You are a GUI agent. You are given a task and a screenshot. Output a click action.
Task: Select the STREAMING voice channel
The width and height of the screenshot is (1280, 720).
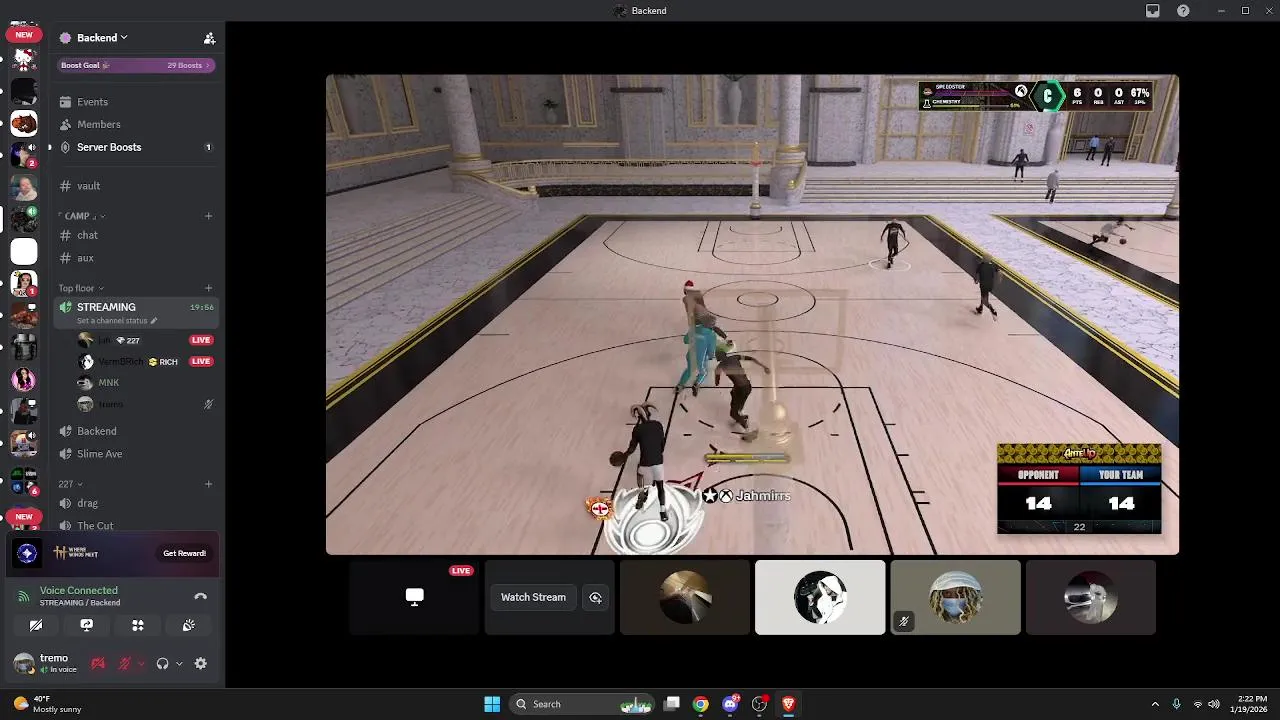point(136,312)
